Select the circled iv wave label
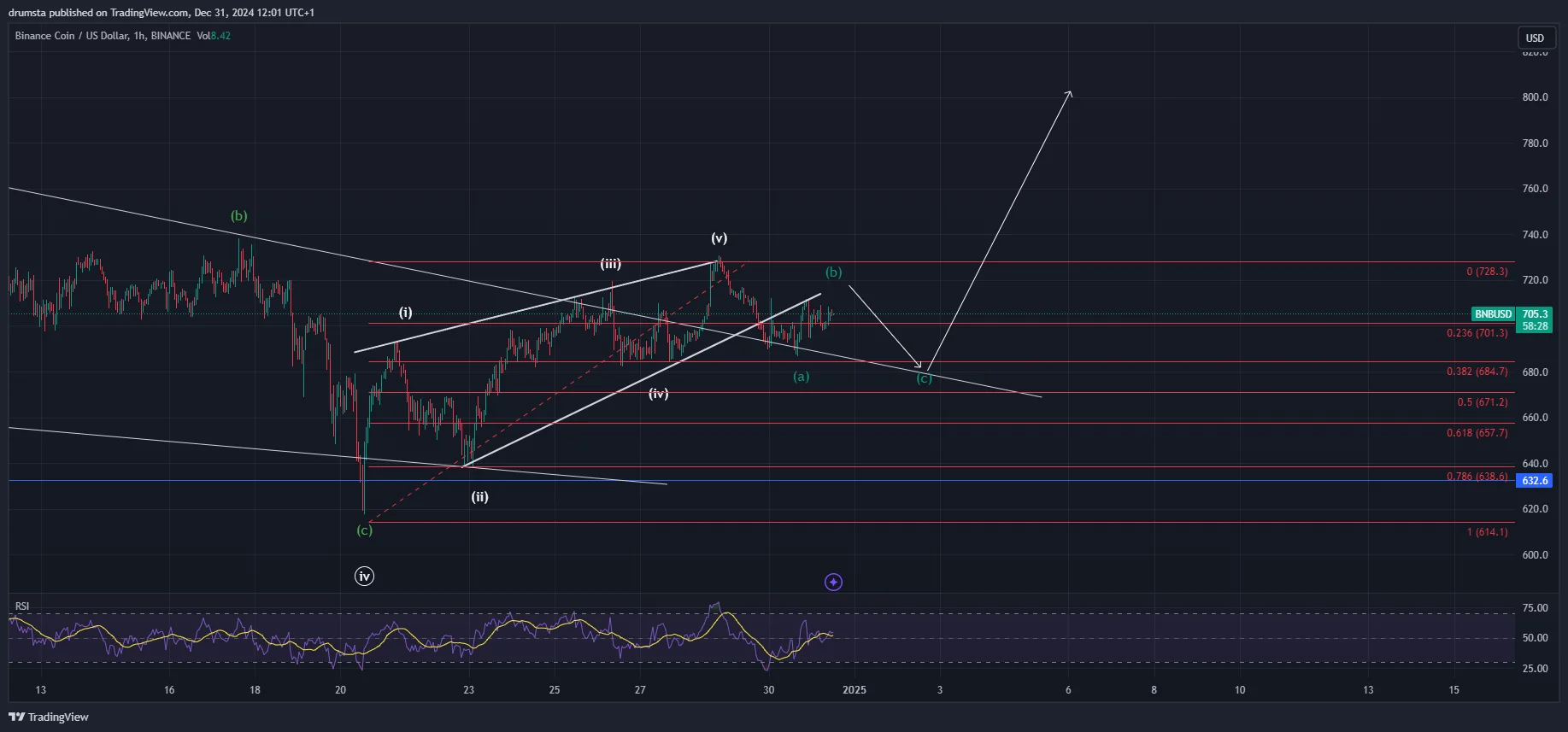This screenshot has height=732, width=1568. 364,577
